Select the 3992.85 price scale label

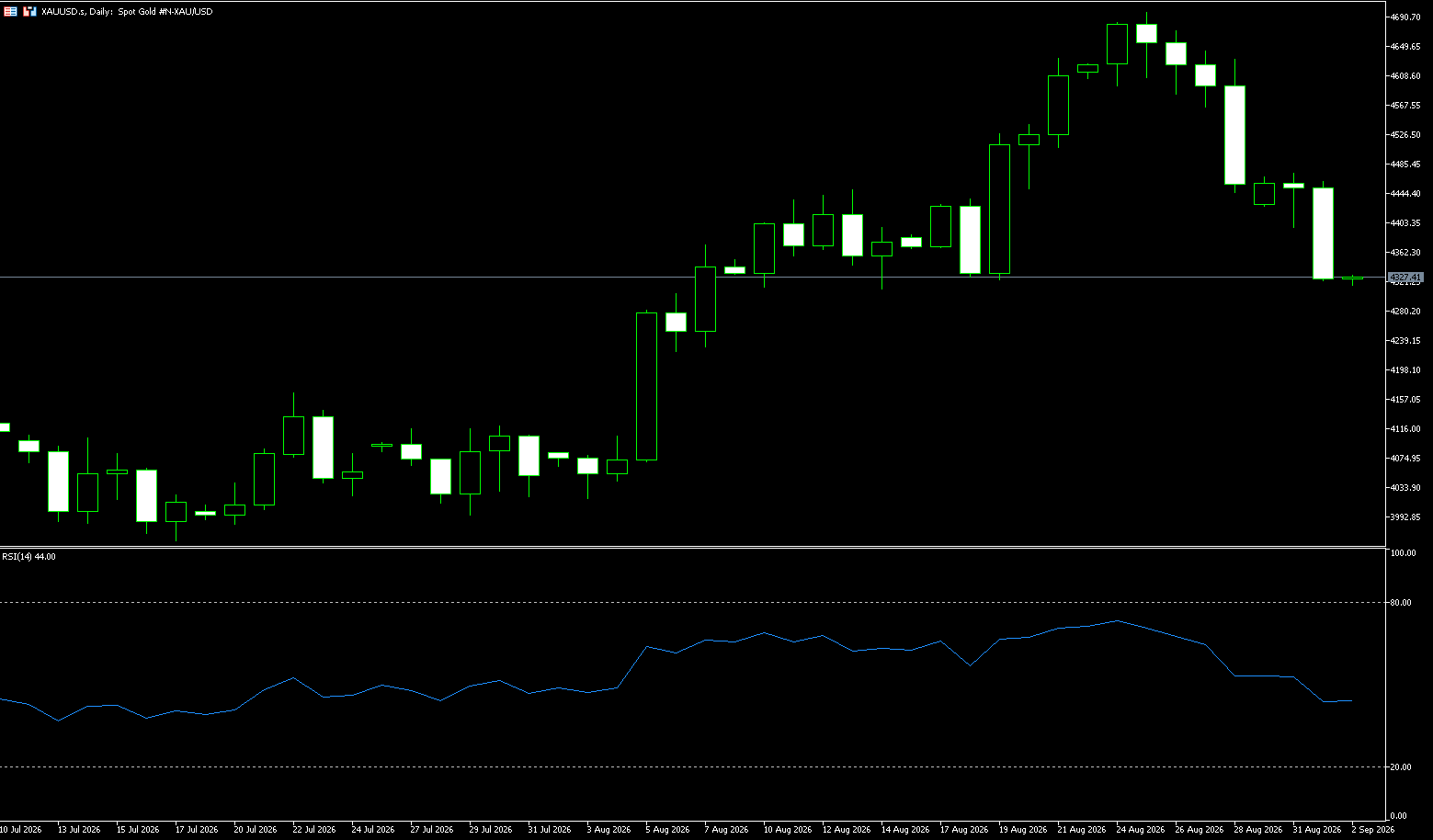pos(1405,516)
